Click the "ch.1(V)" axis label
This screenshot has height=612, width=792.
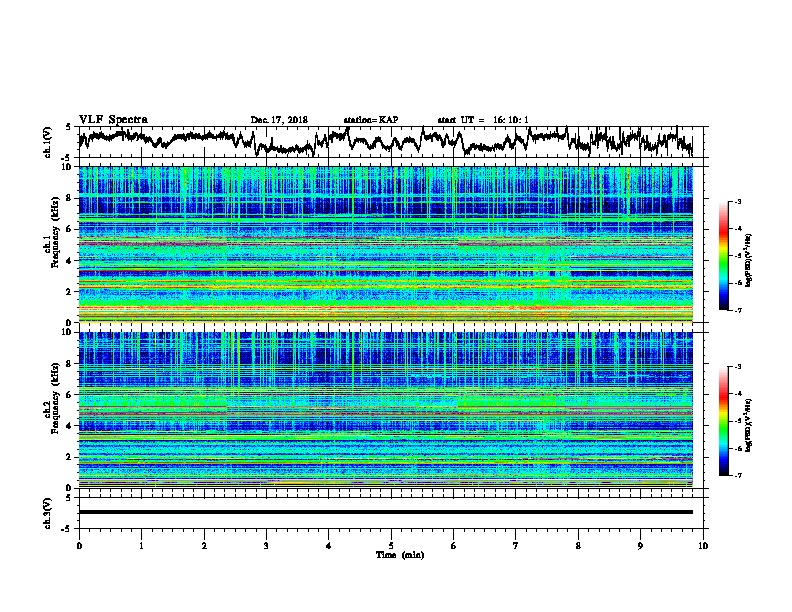47,142
